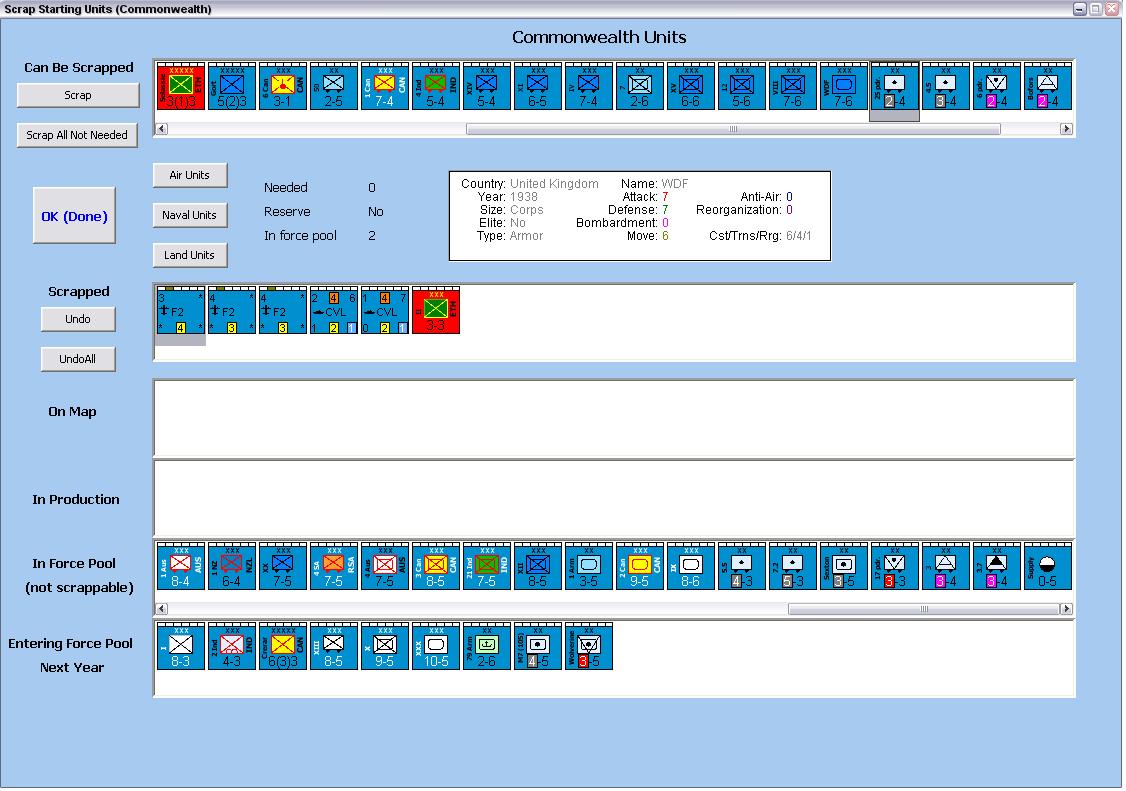Close the Scrap Starting Units window

pyautogui.click(x=1112, y=9)
